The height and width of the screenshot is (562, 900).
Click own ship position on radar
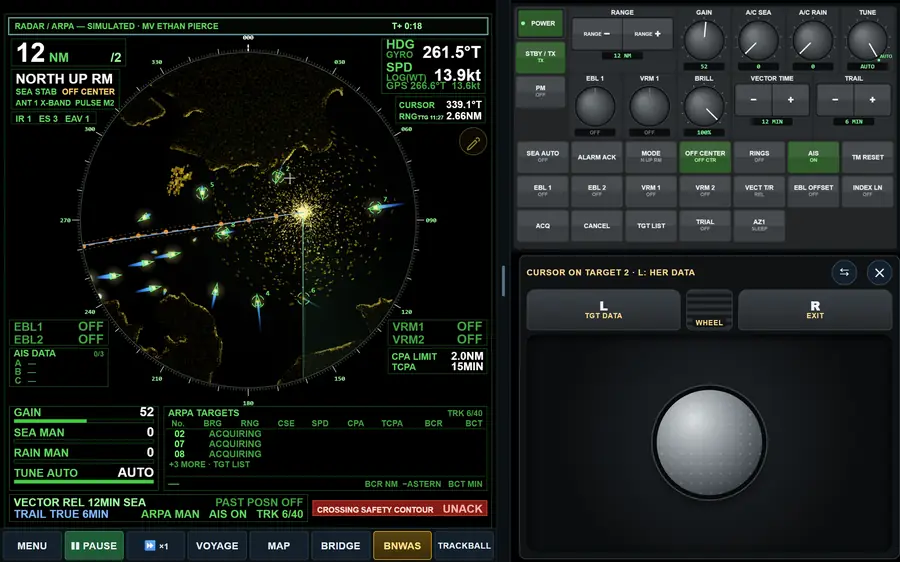[x=302, y=213]
